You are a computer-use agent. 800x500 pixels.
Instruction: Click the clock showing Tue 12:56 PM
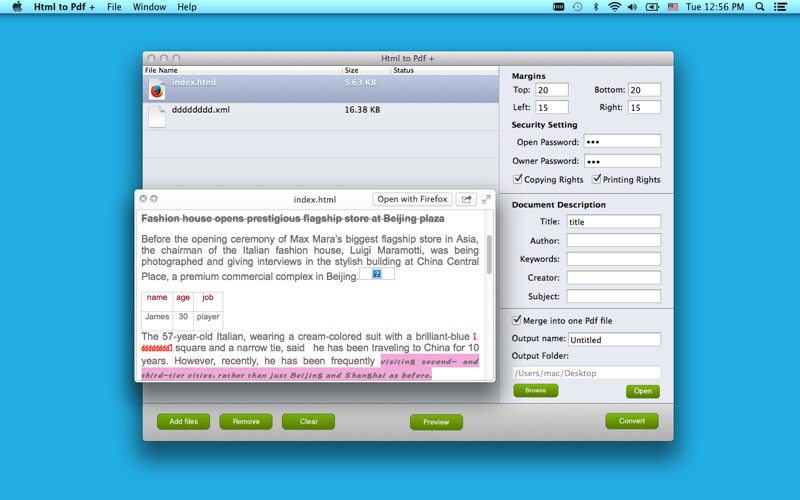[x=715, y=7]
